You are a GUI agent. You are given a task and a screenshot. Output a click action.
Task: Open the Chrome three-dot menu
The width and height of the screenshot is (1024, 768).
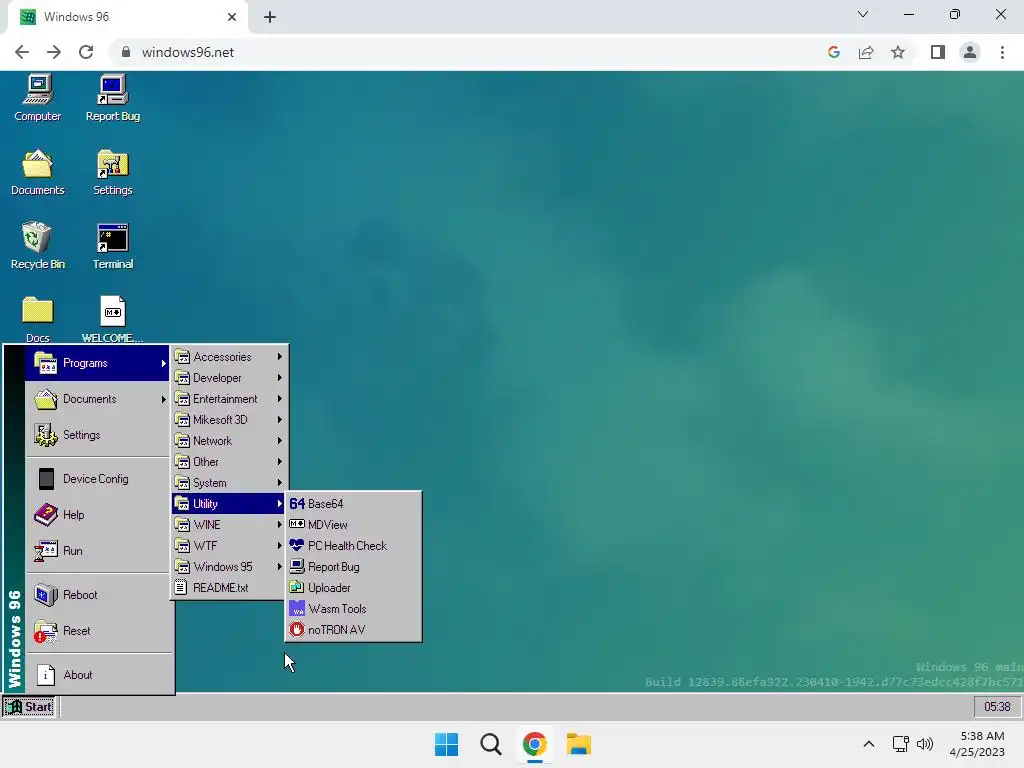(1002, 52)
